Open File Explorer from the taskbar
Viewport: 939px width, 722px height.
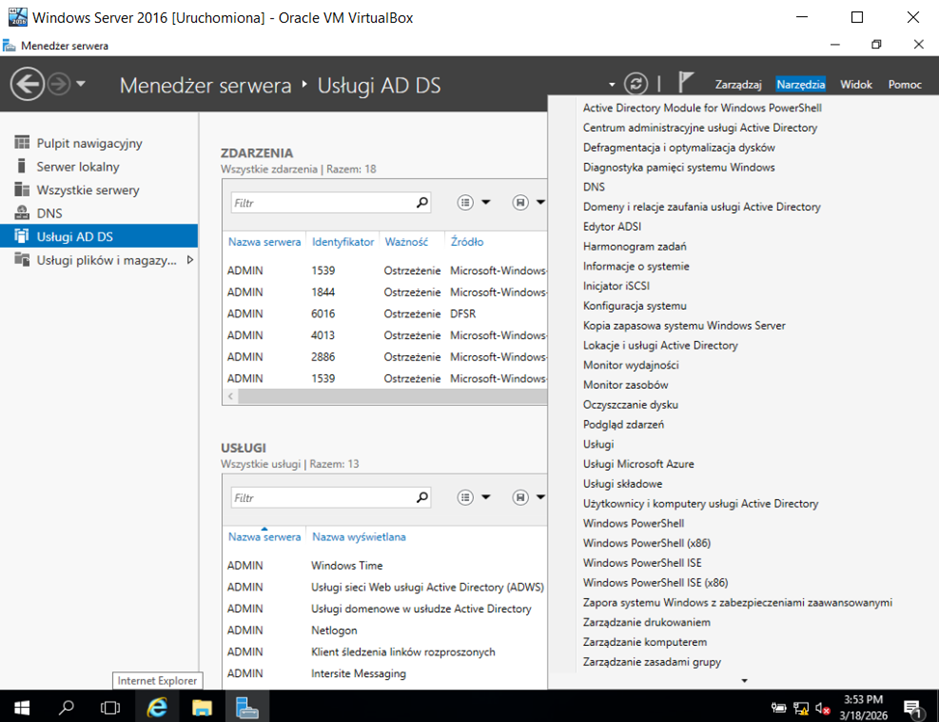202,707
